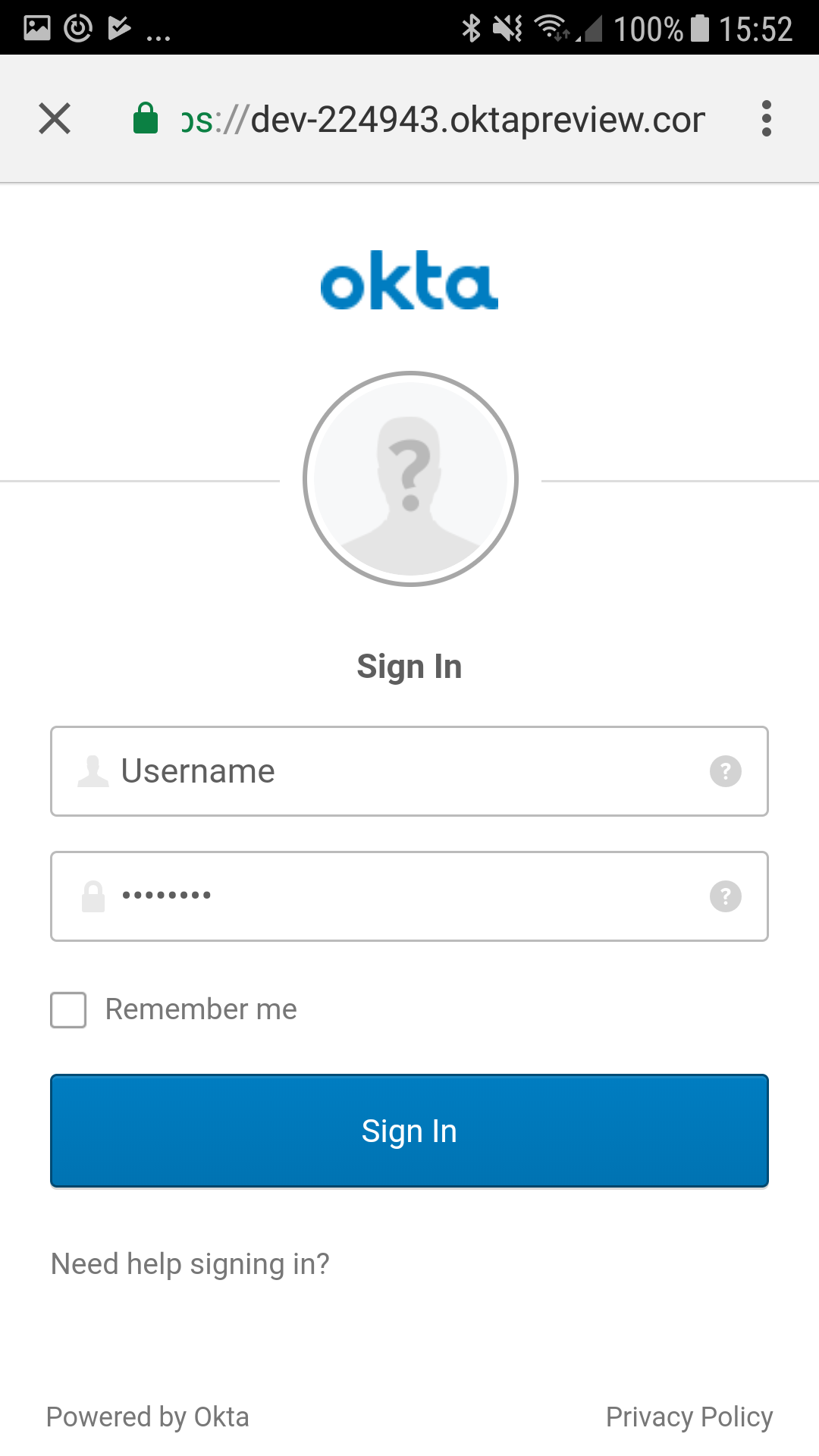Click the Username input field
The width and height of the screenshot is (819, 1456).
click(409, 771)
